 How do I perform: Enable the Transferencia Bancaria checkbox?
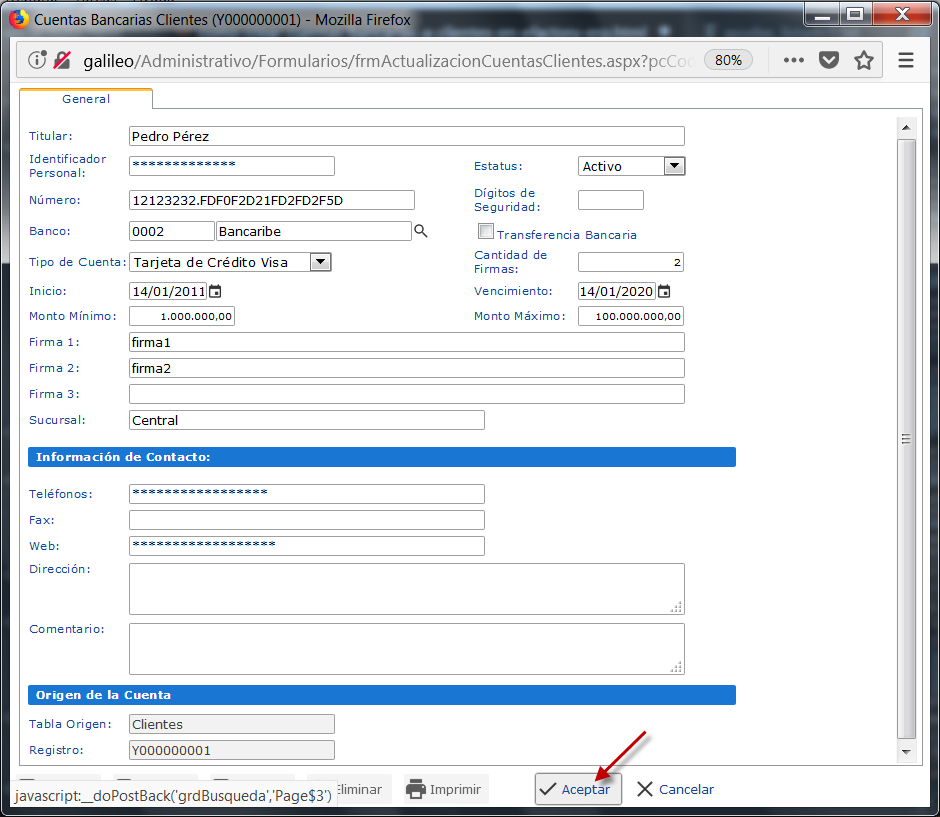point(486,232)
